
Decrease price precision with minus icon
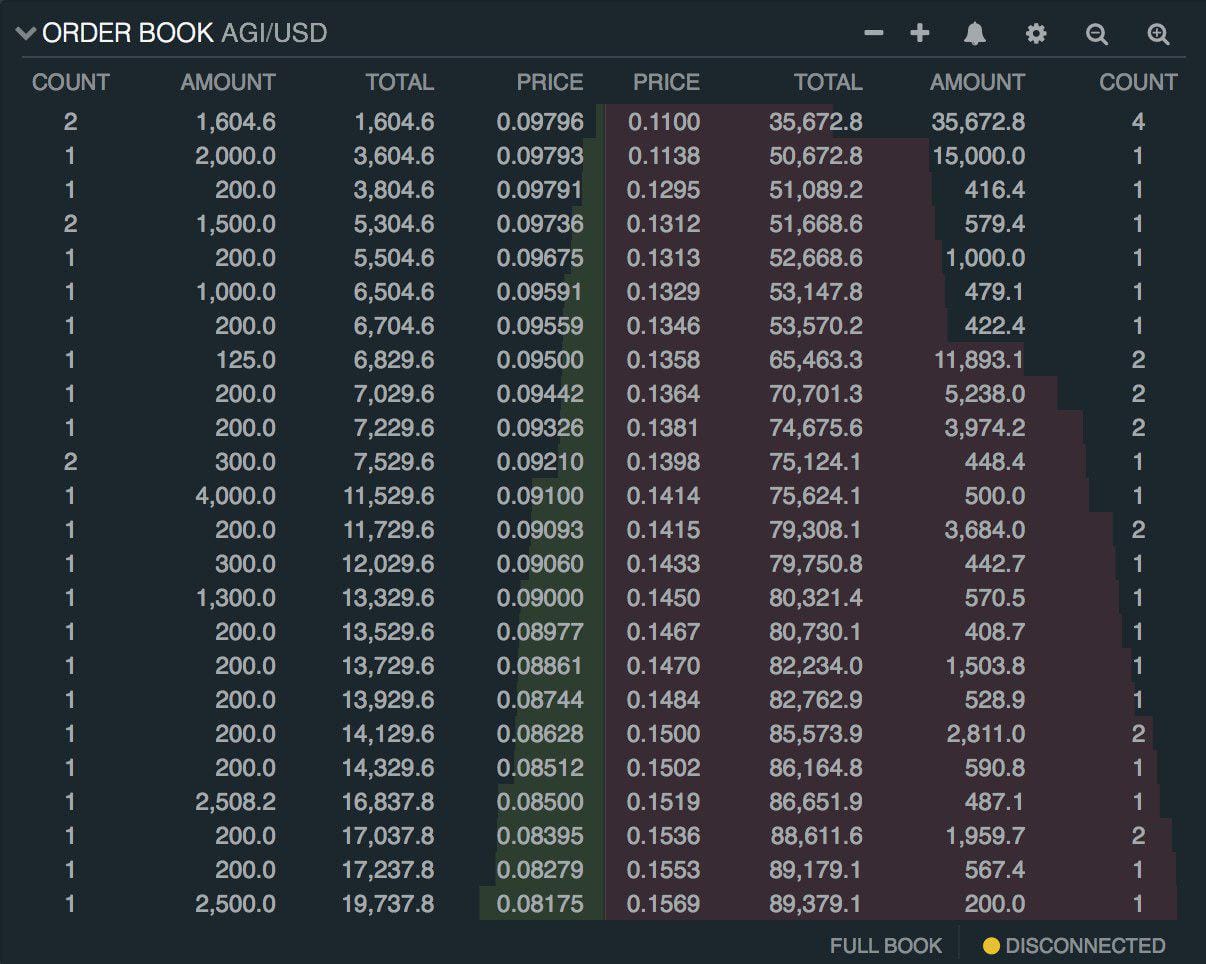874,33
